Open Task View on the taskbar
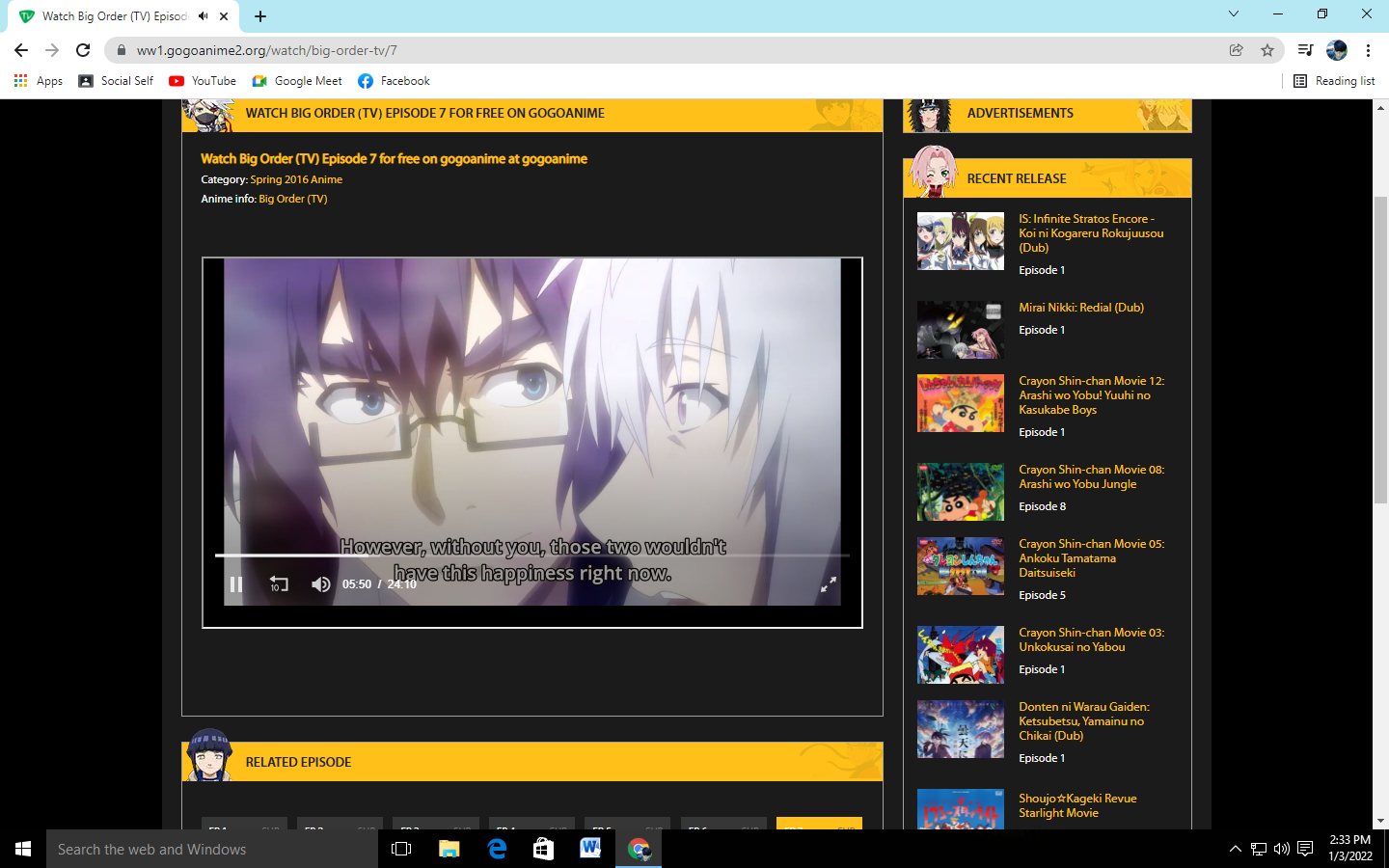This screenshot has width=1389, height=868. (x=401, y=849)
